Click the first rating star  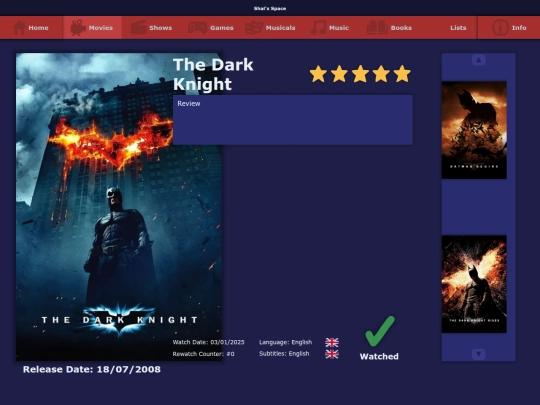[318, 74]
